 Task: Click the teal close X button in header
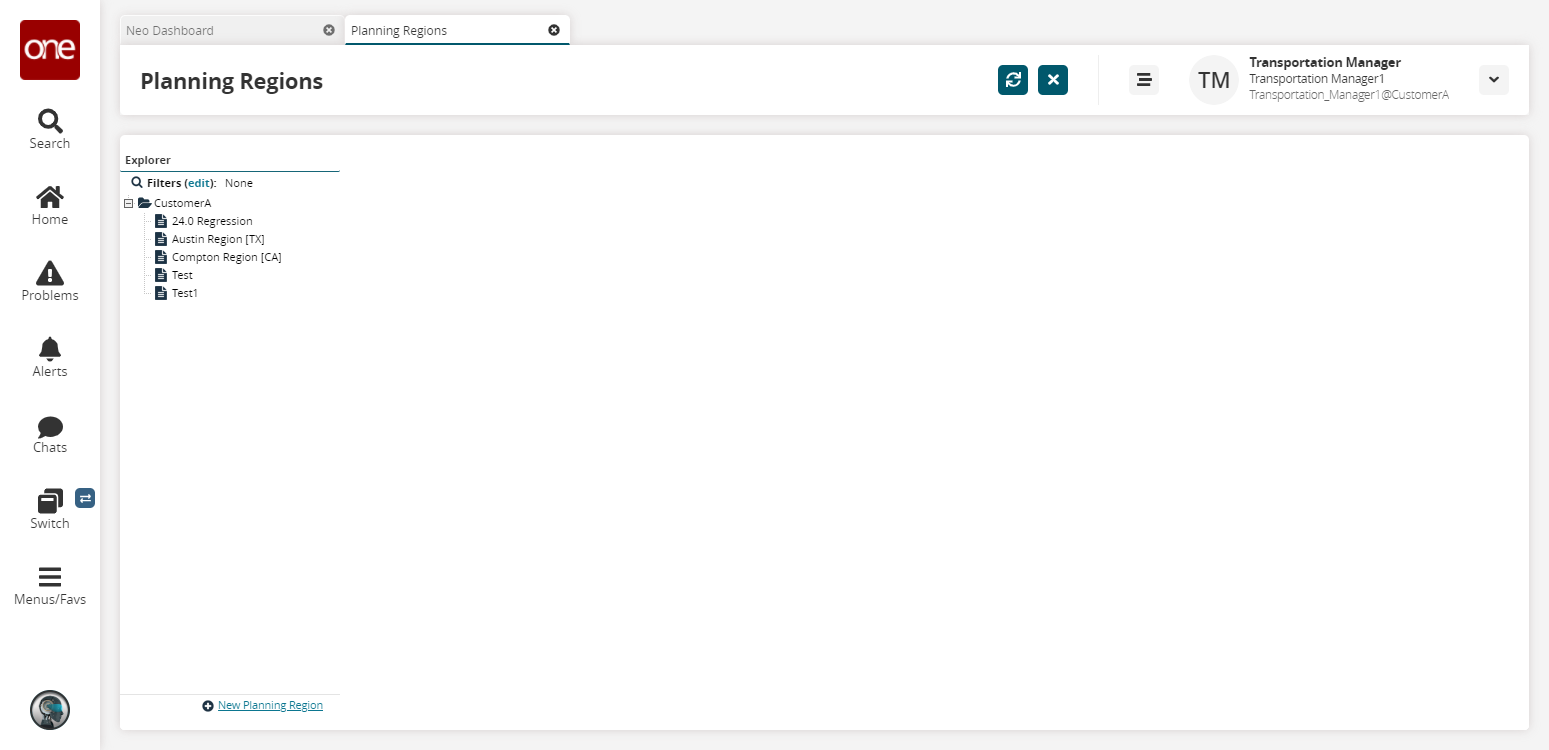coord(1053,80)
